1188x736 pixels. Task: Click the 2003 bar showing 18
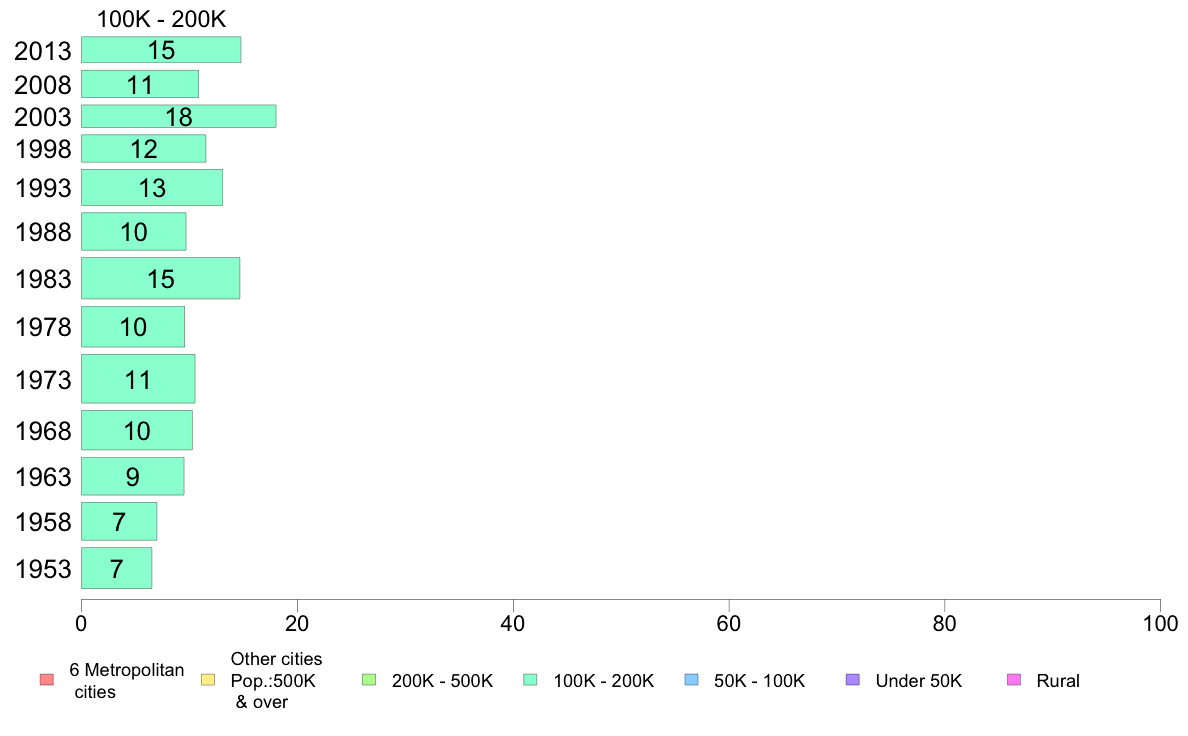[179, 116]
